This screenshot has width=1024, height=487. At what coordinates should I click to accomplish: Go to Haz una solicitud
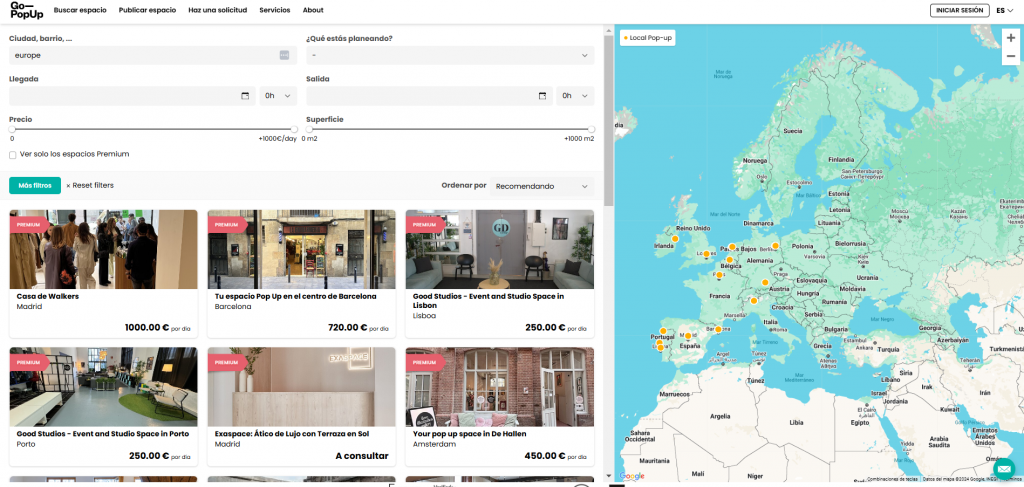coord(217,10)
